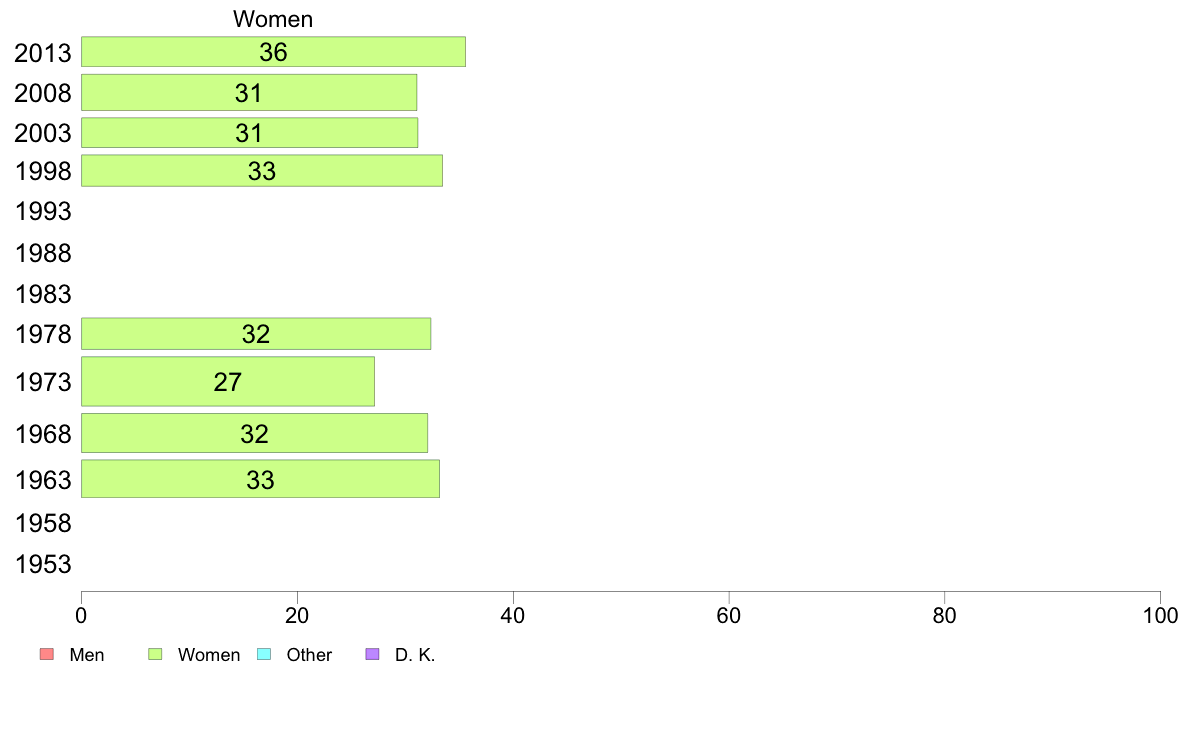This screenshot has width=1188, height=736.
Task: Click the 100 tick on the axis
Action: [1160, 615]
